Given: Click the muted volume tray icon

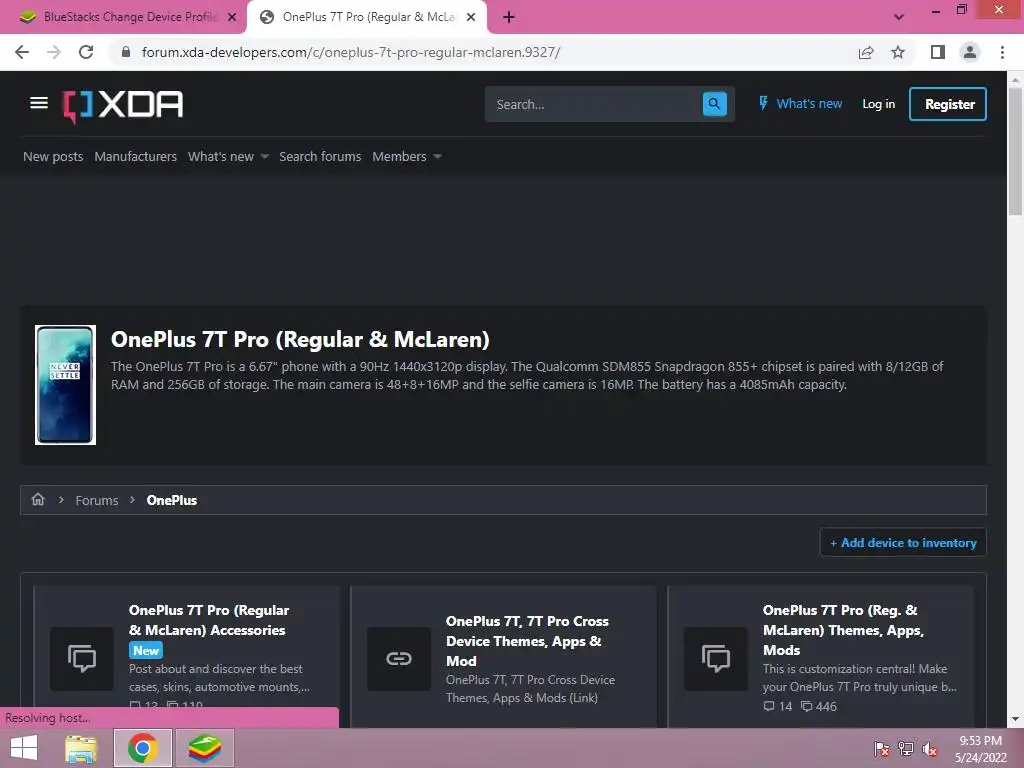Looking at the screenshot, I should pos(930,748).
